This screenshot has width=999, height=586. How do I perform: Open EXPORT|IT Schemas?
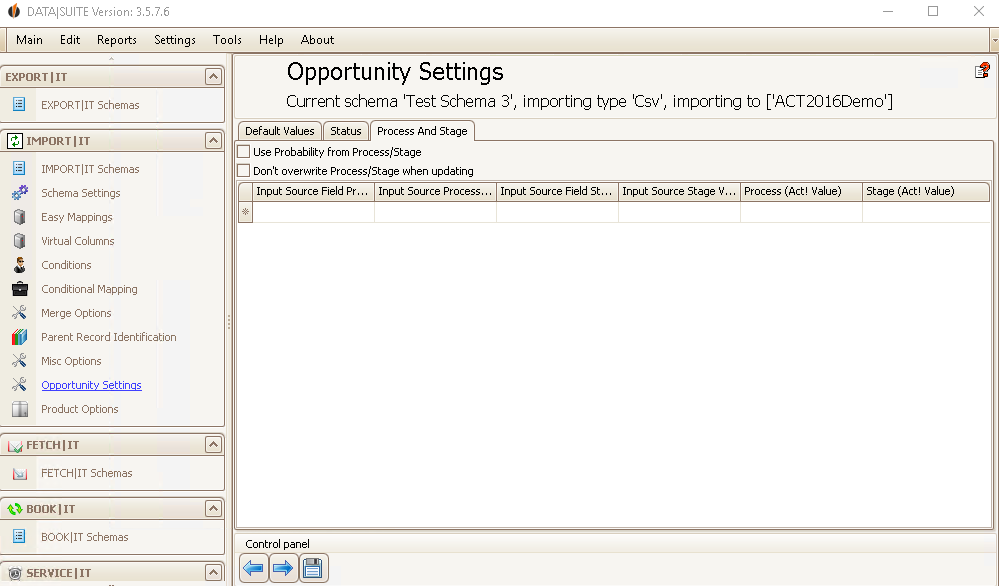(x=90, y=105)
